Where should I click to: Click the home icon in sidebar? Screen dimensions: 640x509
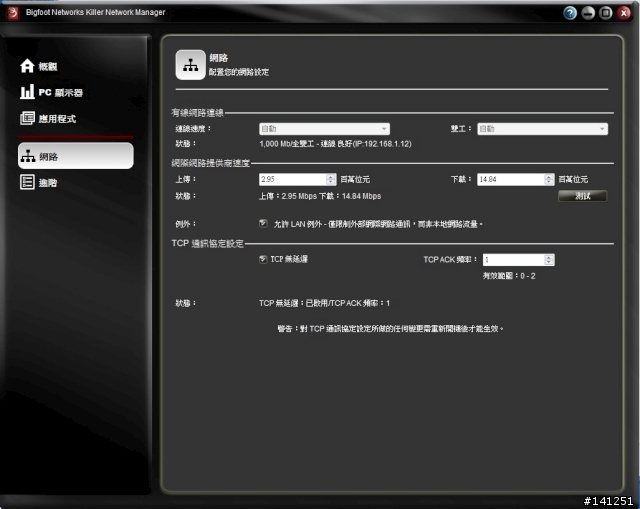[27, 66]
